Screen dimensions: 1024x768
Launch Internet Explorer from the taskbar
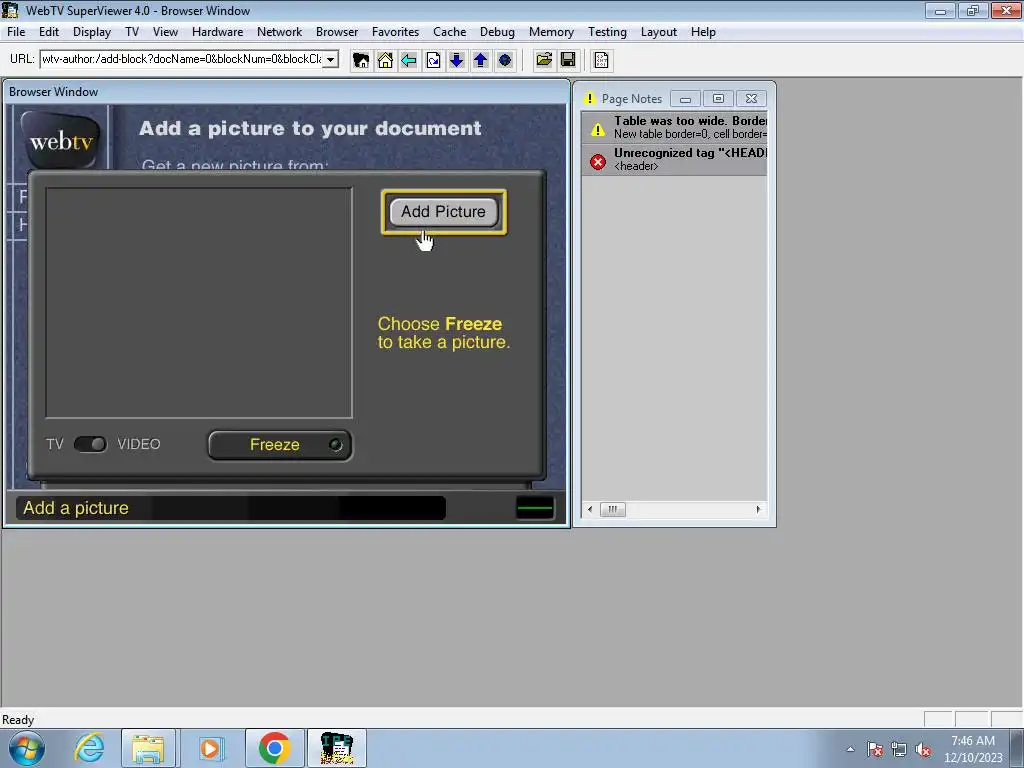(89, 748)
